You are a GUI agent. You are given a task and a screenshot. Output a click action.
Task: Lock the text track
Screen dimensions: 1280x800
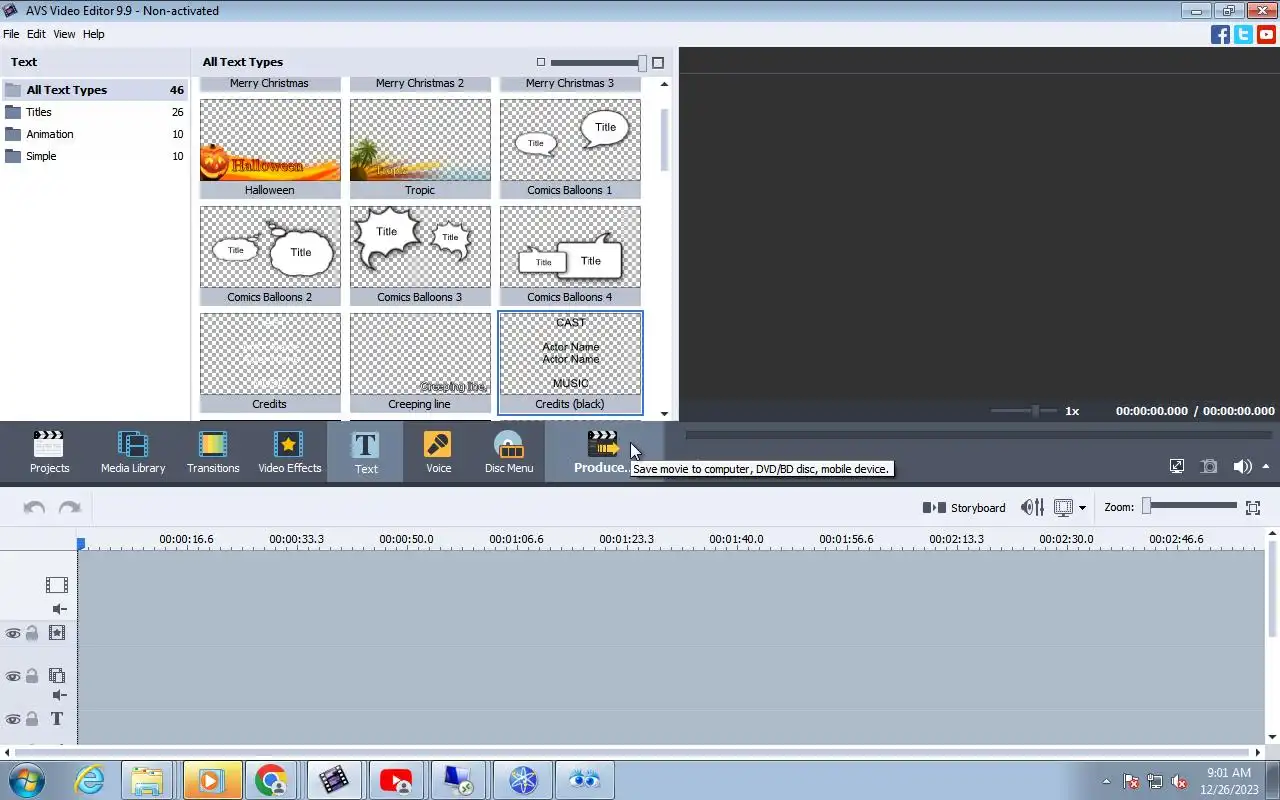click(32, 719)
